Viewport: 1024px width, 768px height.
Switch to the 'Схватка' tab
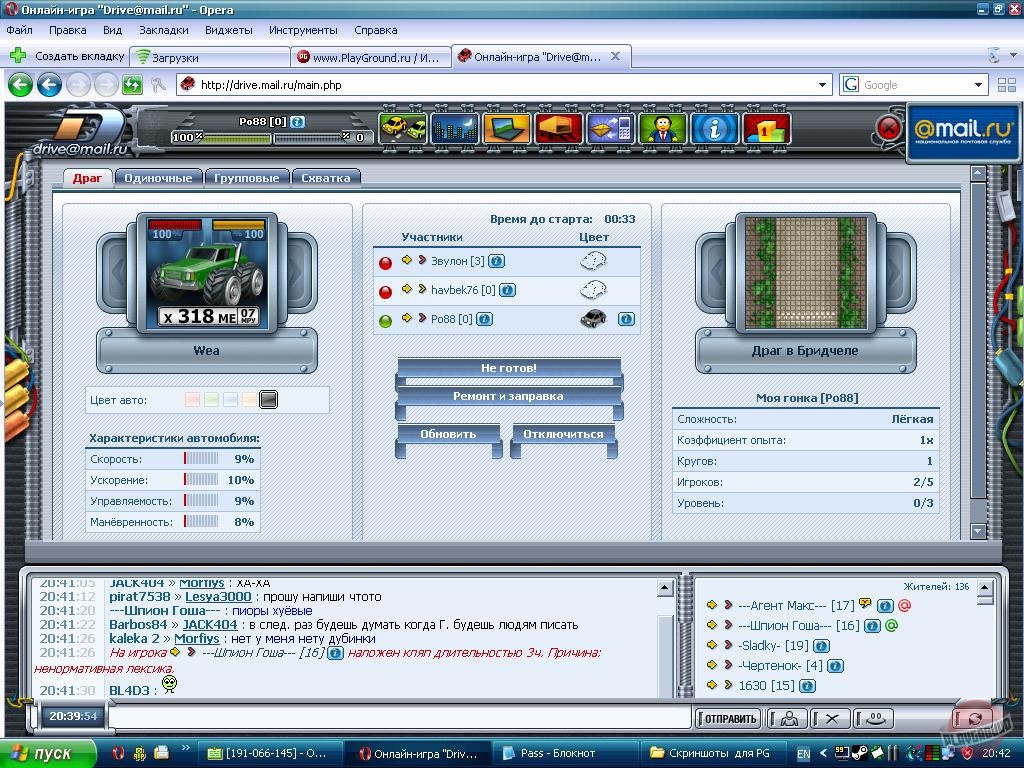pyautogui.click(x=326, y=178)
